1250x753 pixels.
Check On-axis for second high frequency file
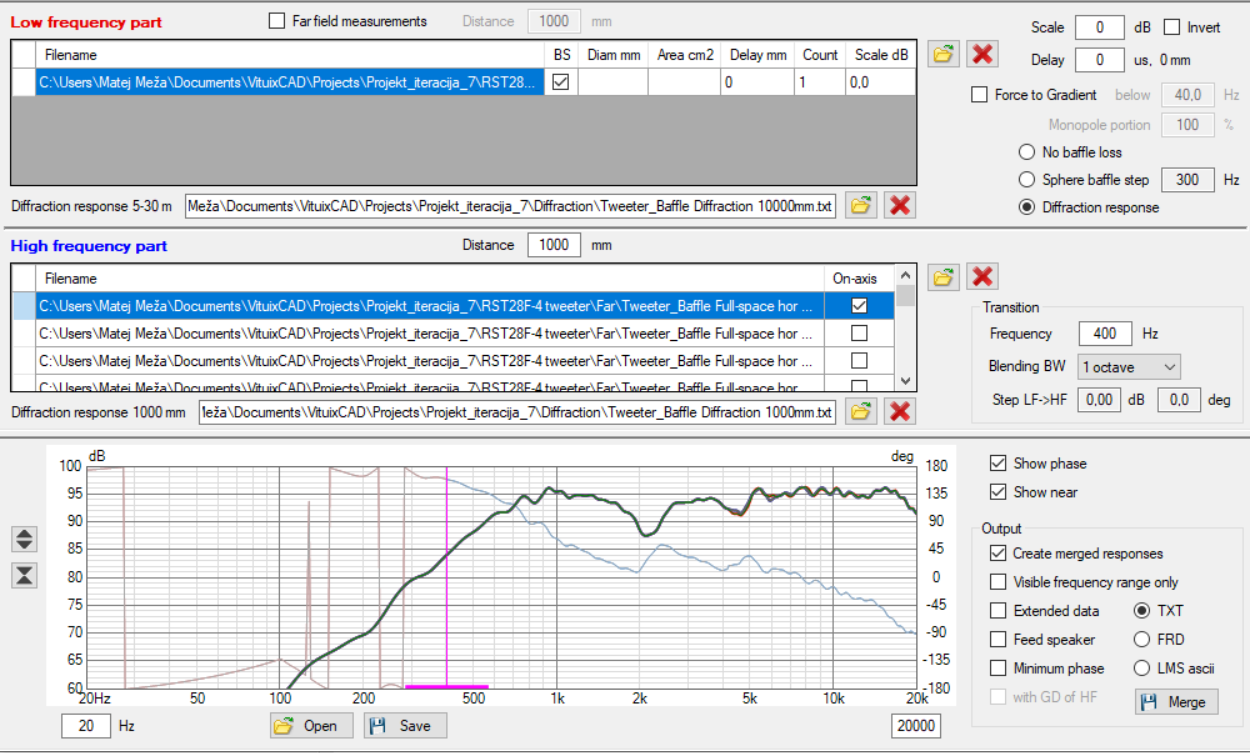[858, 333]
